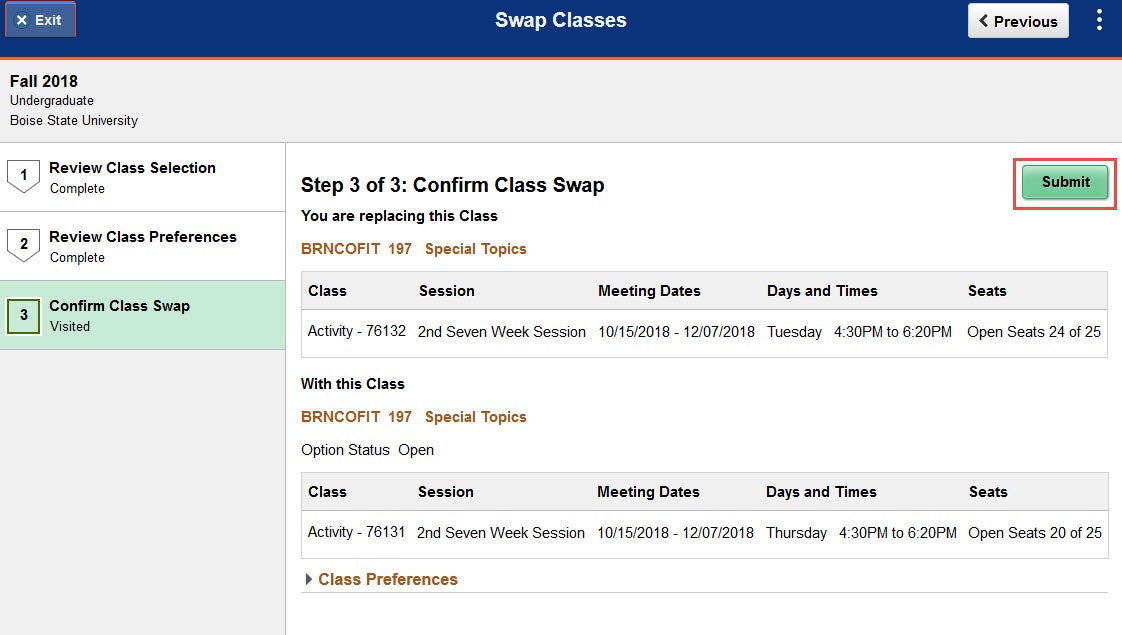Open BRNCOFIT 197 link under With this Class
The image size is (1122, 635).
pos(356,417)
